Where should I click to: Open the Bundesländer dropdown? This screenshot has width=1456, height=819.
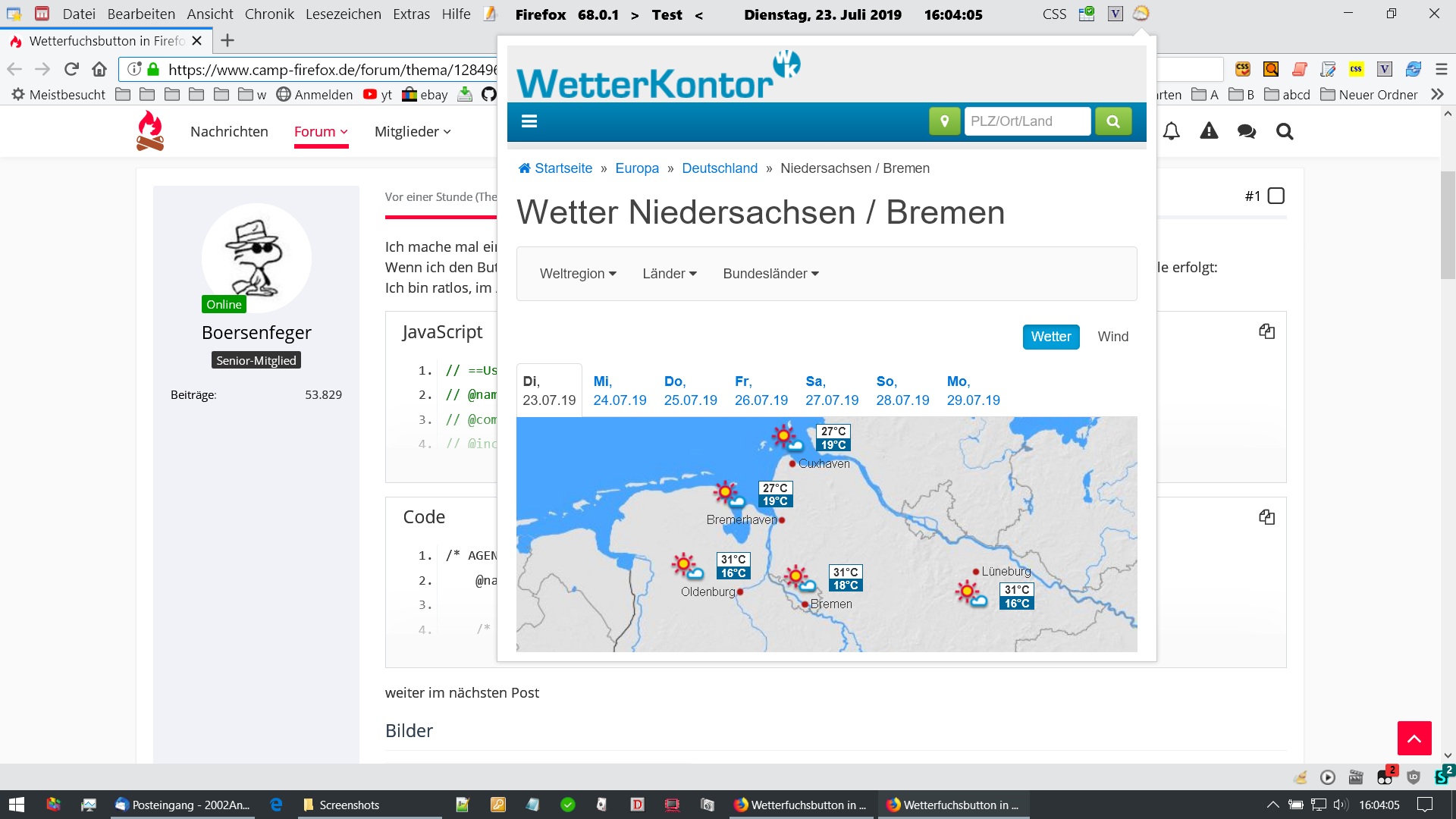pos(770,274)
